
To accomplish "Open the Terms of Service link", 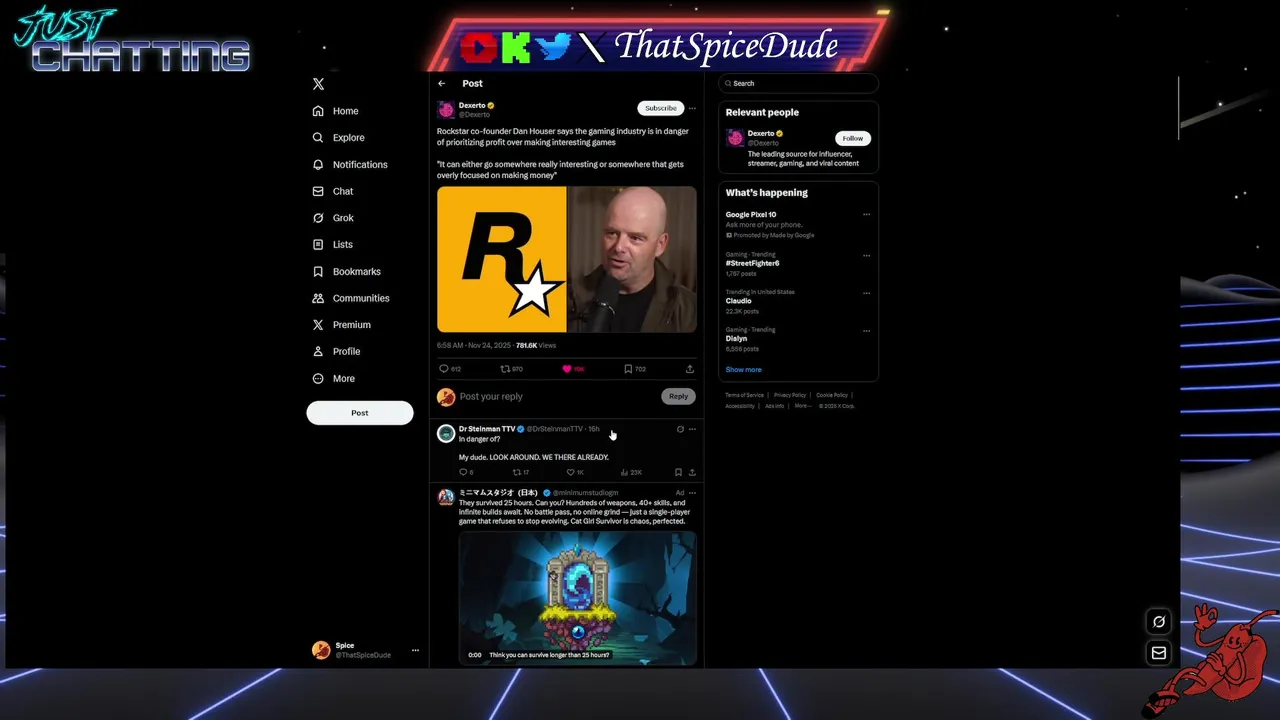I will tap(744, 395).
